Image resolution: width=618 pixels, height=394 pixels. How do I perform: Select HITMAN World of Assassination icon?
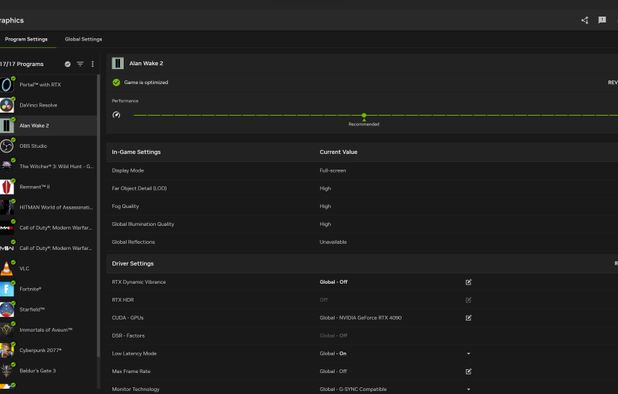tap(6, 207)
